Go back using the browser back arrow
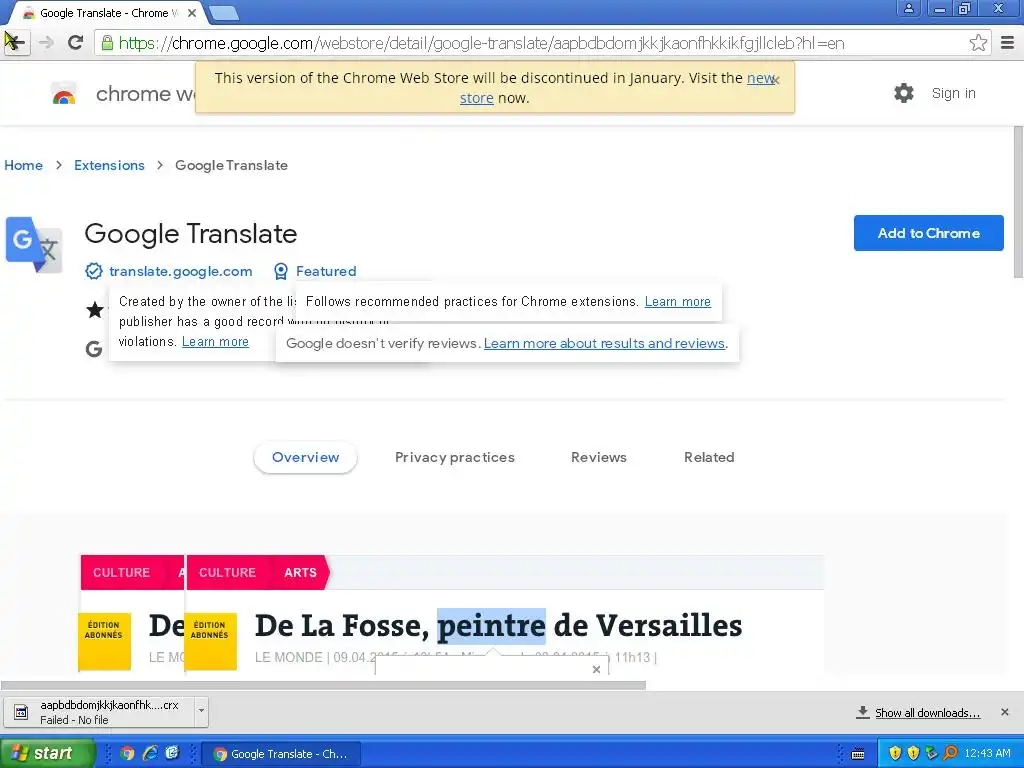The image size is (1024, 768). (16, 43)
